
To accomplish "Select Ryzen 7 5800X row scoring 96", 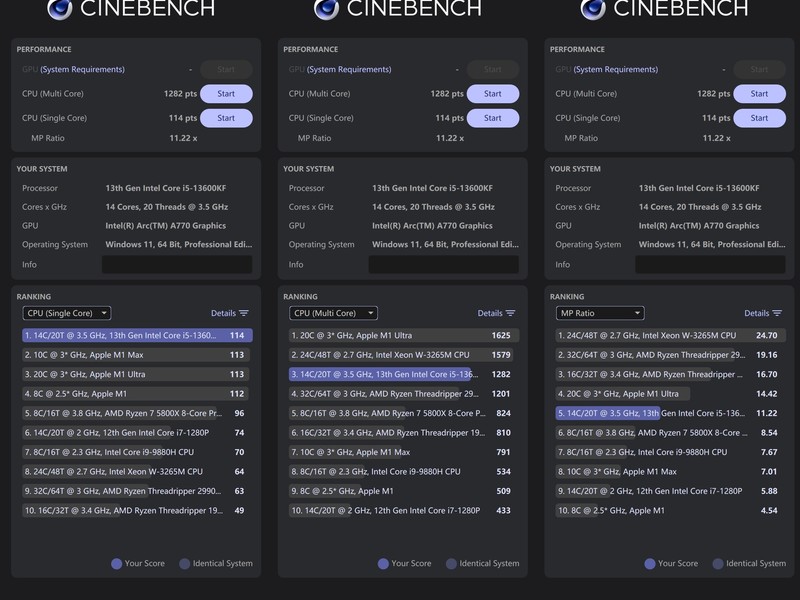I will (137, 413).
